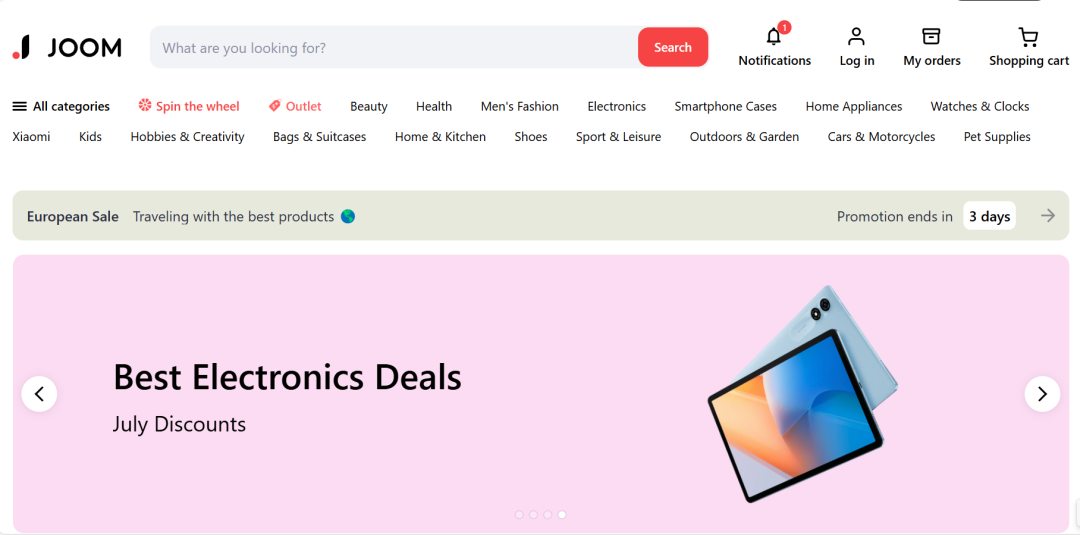Show the next banner slide
1080x535 pixels.
coord(1042,394)
